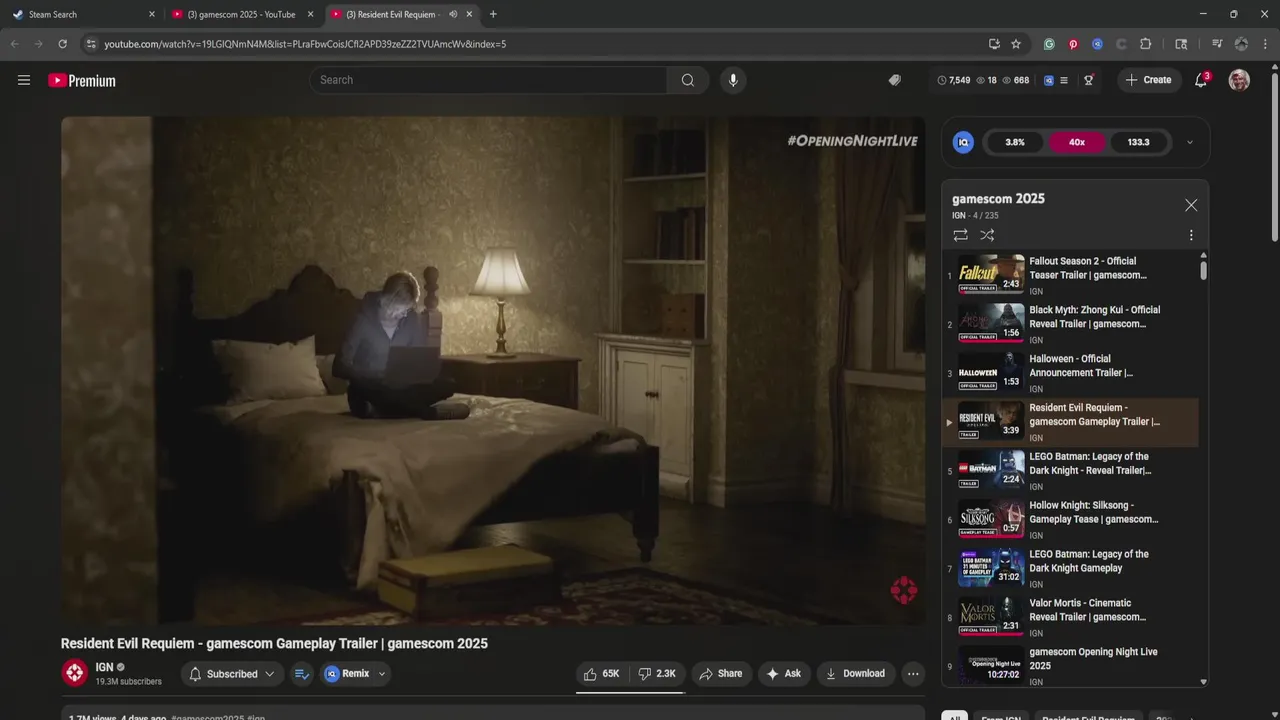Viewport: 1280px width, 720px height.
Task: Open more actions three-dot under video
Action: [x=913, y=674]
